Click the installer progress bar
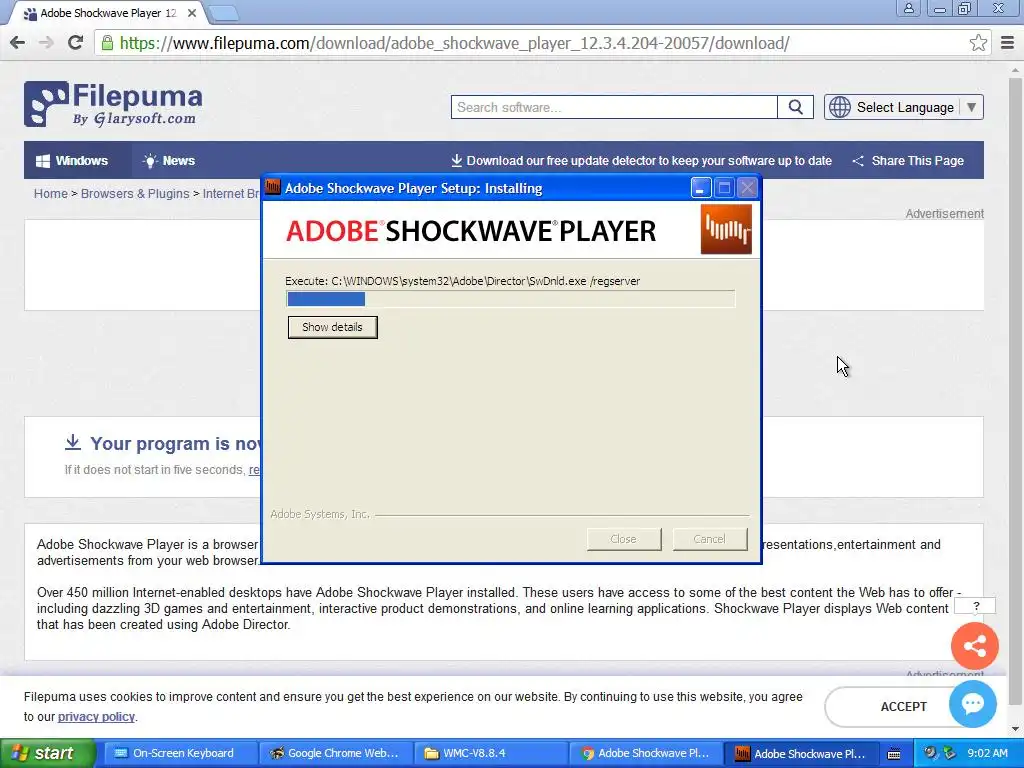Viewport: 1024px width, 768px height. 510,299
